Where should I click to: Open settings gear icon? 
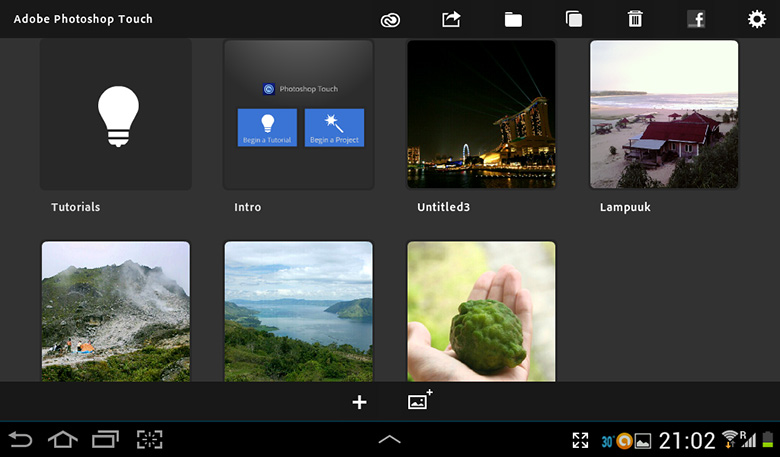(757, 19)
